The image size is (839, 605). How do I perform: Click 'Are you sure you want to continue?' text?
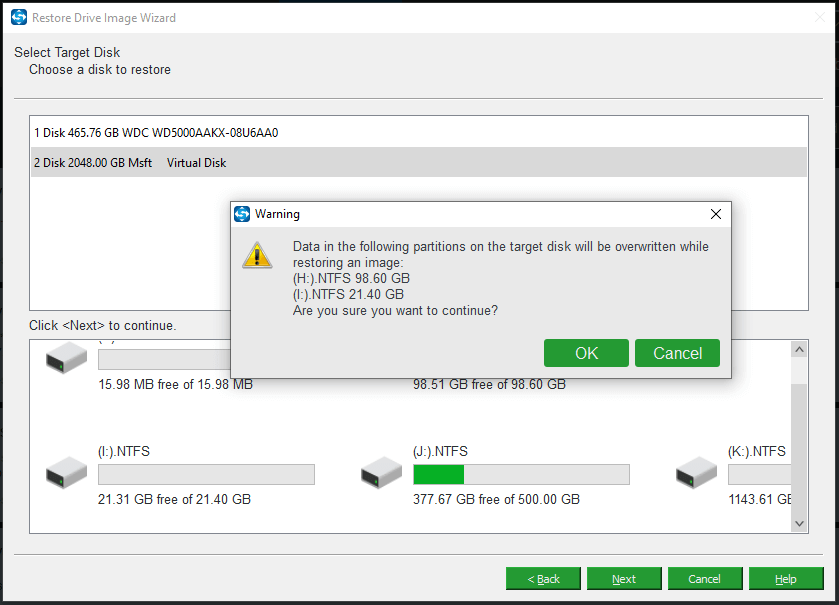coord(395,310)
